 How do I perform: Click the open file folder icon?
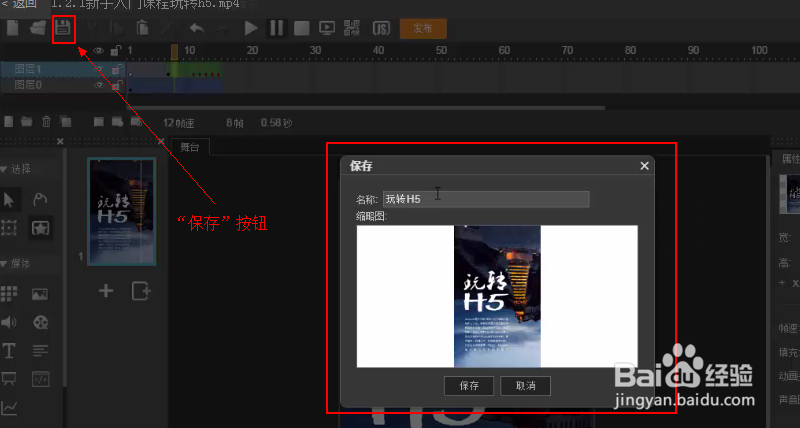click(x=38, y=28)
